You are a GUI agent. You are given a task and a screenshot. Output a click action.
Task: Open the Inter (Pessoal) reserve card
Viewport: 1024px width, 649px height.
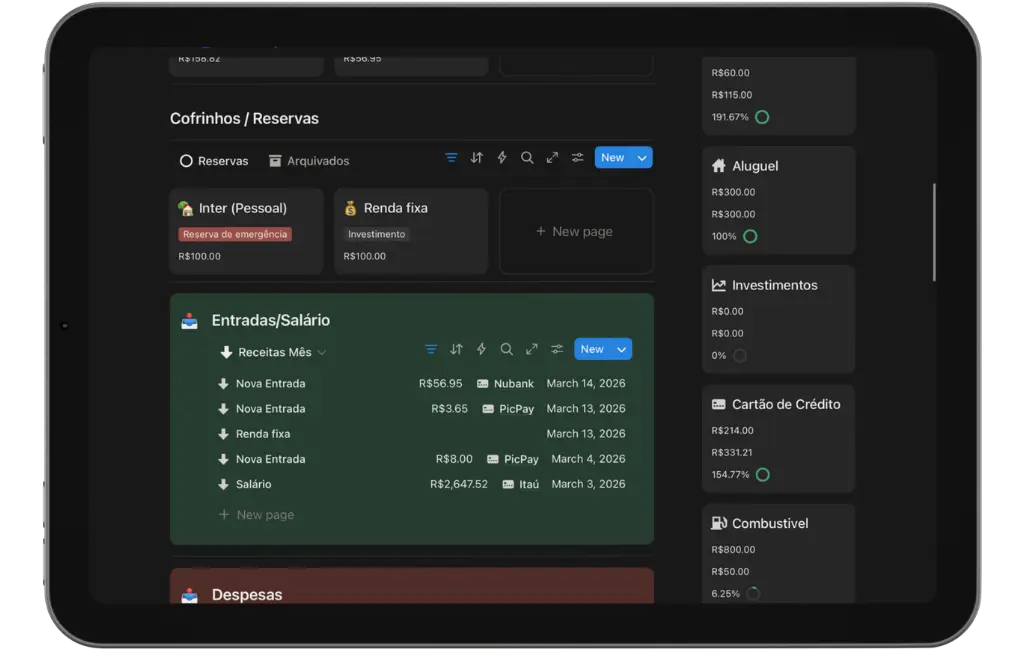246,231
